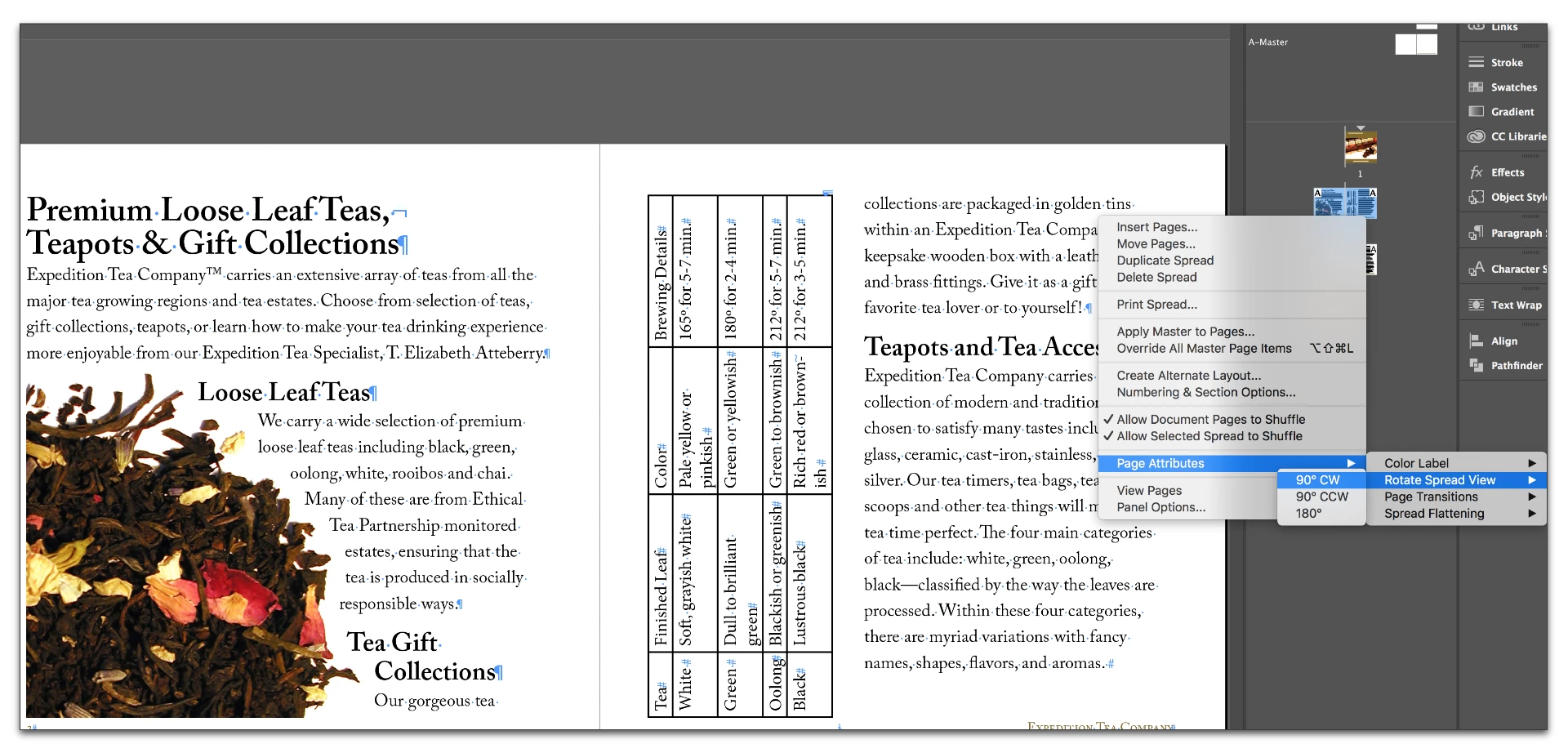Open the Text Wrap panel icon
Image resolution: width=1568 pixels, height=753 pixels.
(1476, 305)
